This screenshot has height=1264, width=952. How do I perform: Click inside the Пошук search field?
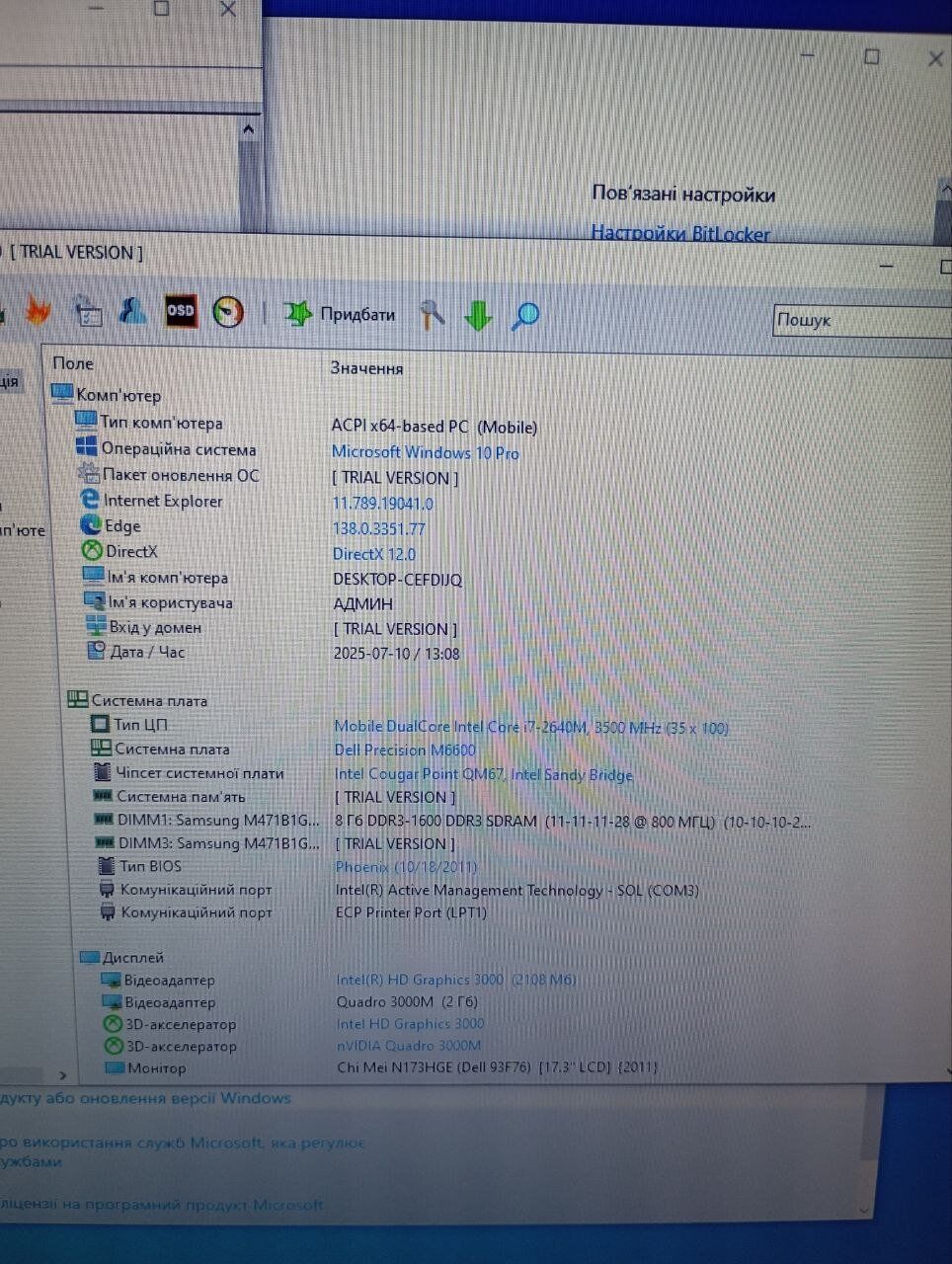(x=859, y=320)
